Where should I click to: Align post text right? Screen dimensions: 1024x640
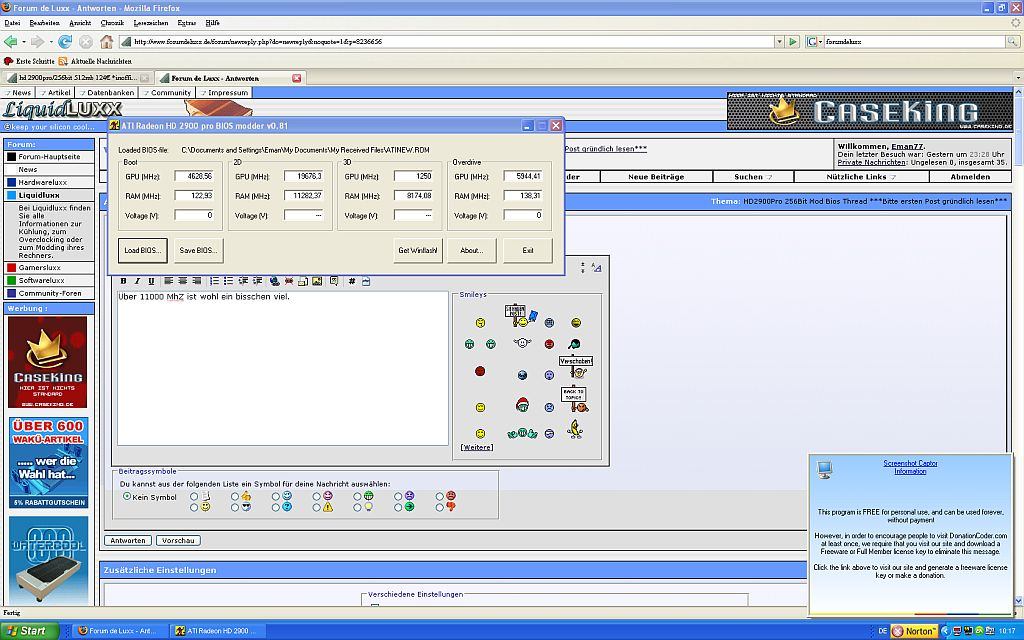click(197, 281)
